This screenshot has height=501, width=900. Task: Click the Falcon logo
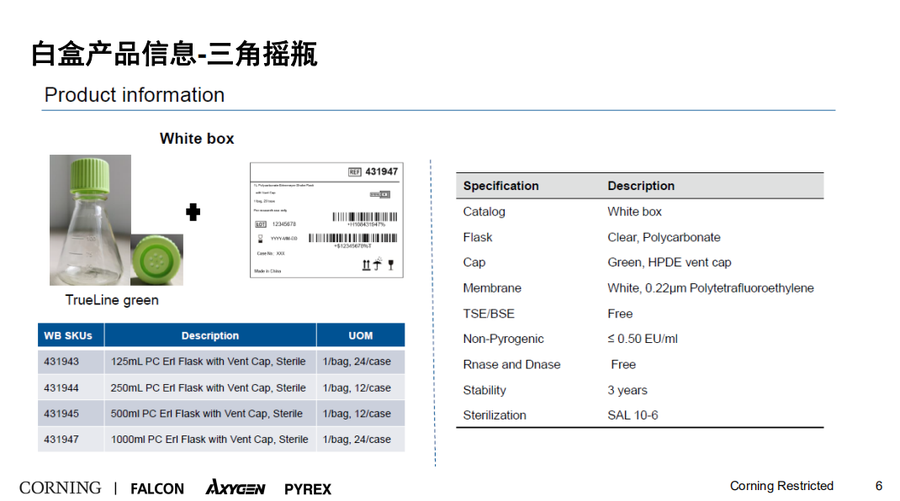pos(157,489)
